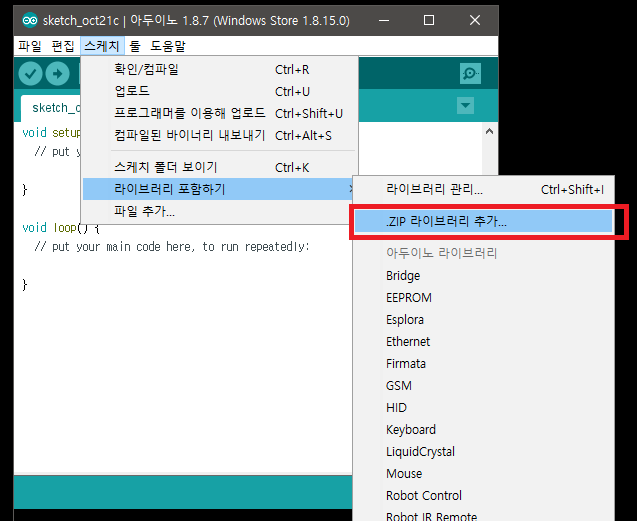
Task: Include the Bridge library
Action: tap(483, 276)
